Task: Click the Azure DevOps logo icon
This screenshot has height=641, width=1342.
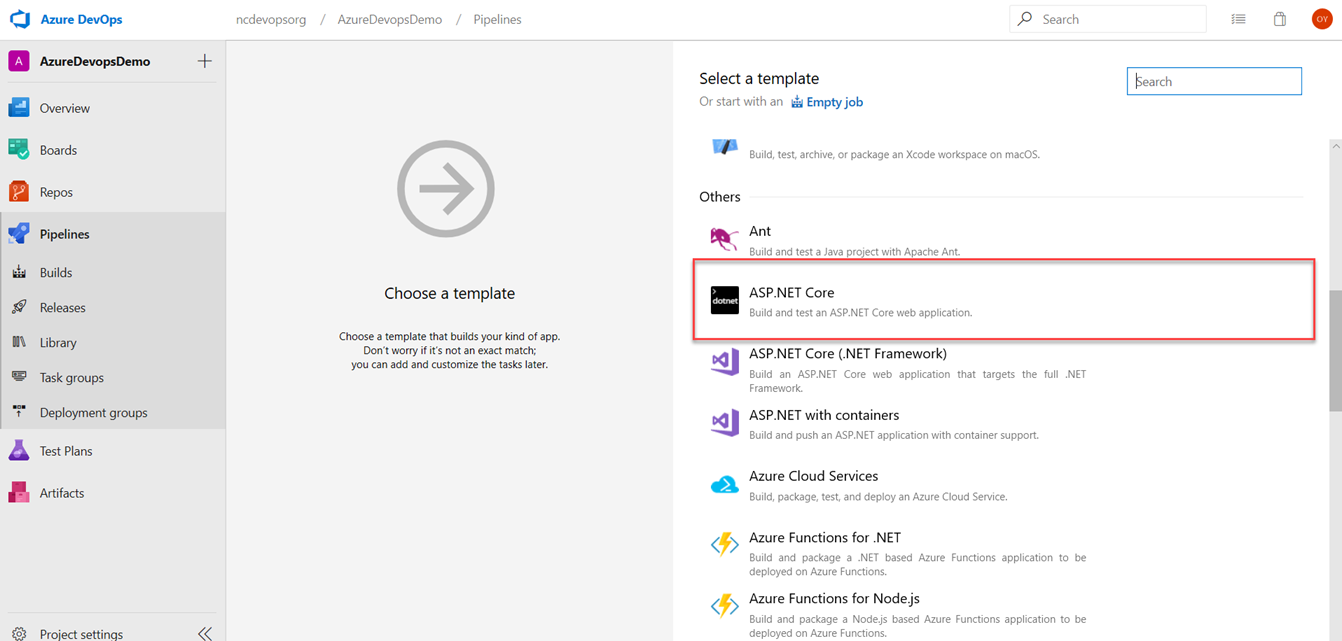Action: (x=20, y=19)
